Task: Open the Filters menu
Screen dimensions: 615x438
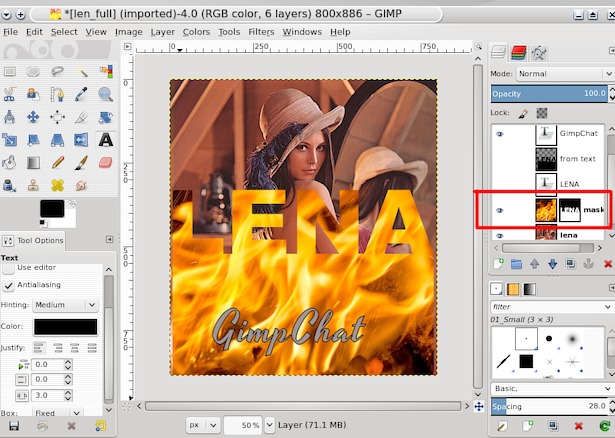Action: click(261, 32)
